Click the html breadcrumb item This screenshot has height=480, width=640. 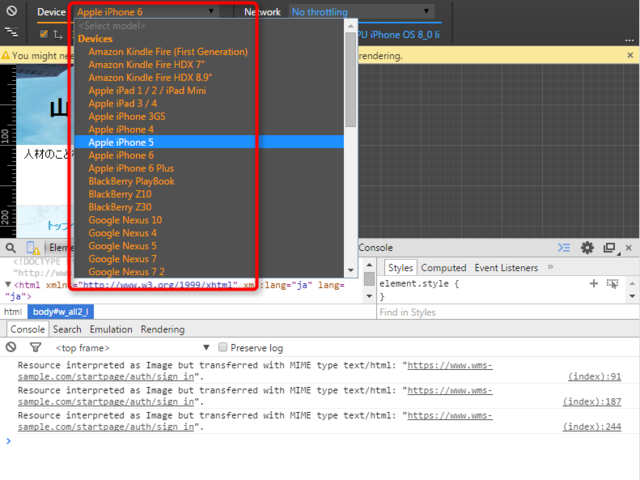(x=13, y=312)
